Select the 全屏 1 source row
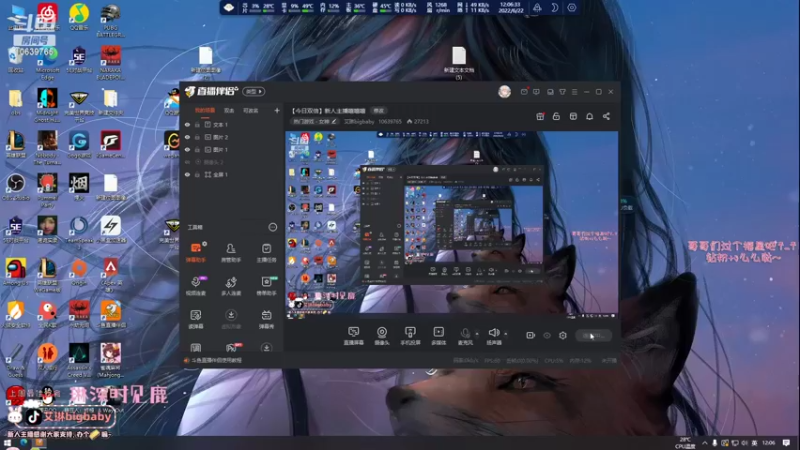The width and height of the screenshot is (800, 450). (232, 174)
